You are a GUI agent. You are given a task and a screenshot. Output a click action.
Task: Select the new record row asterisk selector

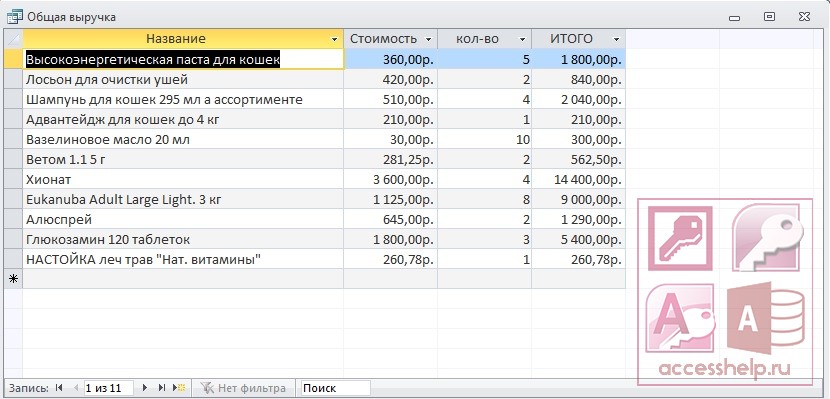click(x=13, y=279)
